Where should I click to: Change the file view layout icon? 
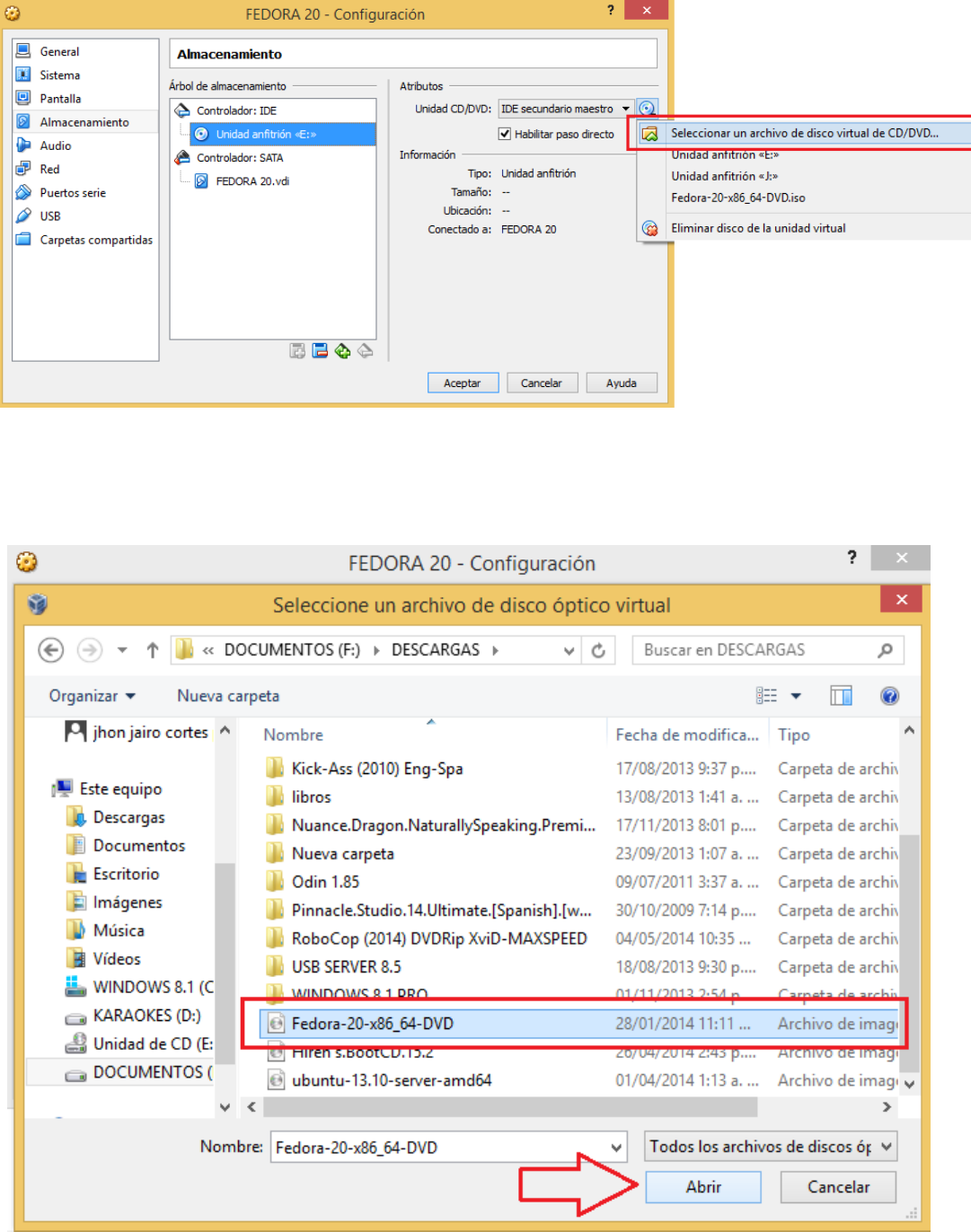(x=766, y=696)
